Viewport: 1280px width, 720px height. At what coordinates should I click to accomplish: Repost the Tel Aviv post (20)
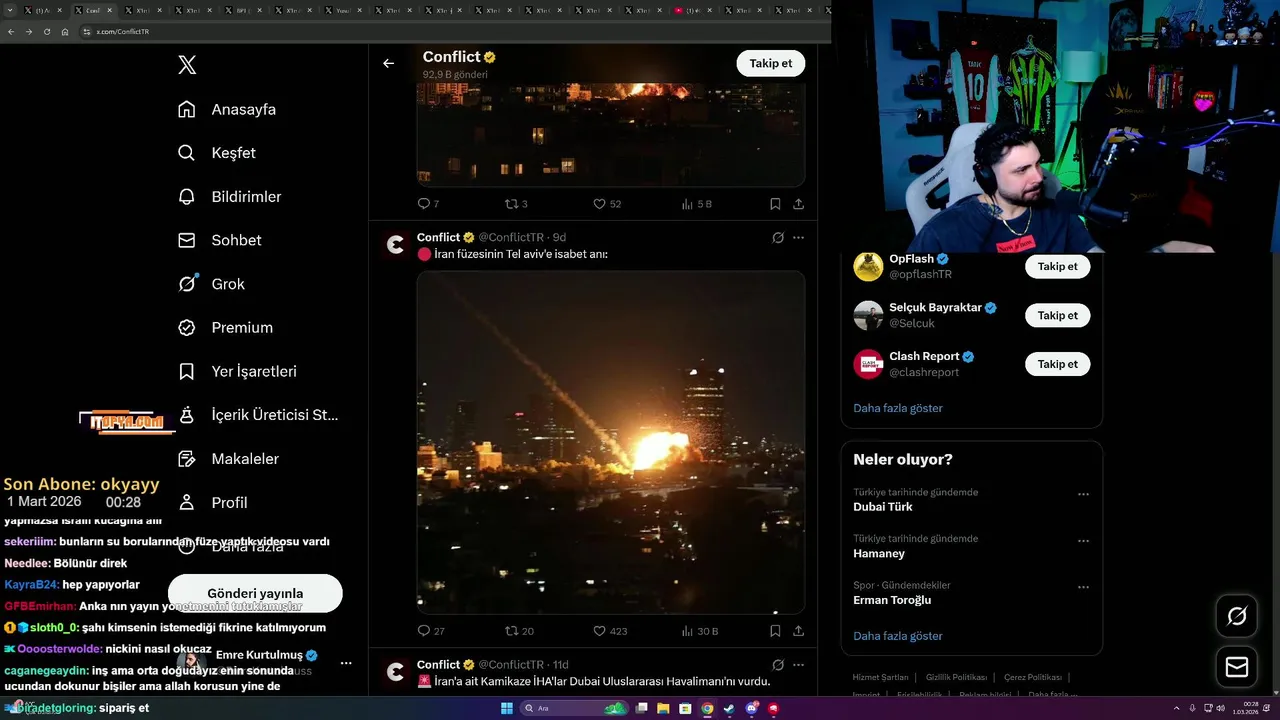point(519,631)
